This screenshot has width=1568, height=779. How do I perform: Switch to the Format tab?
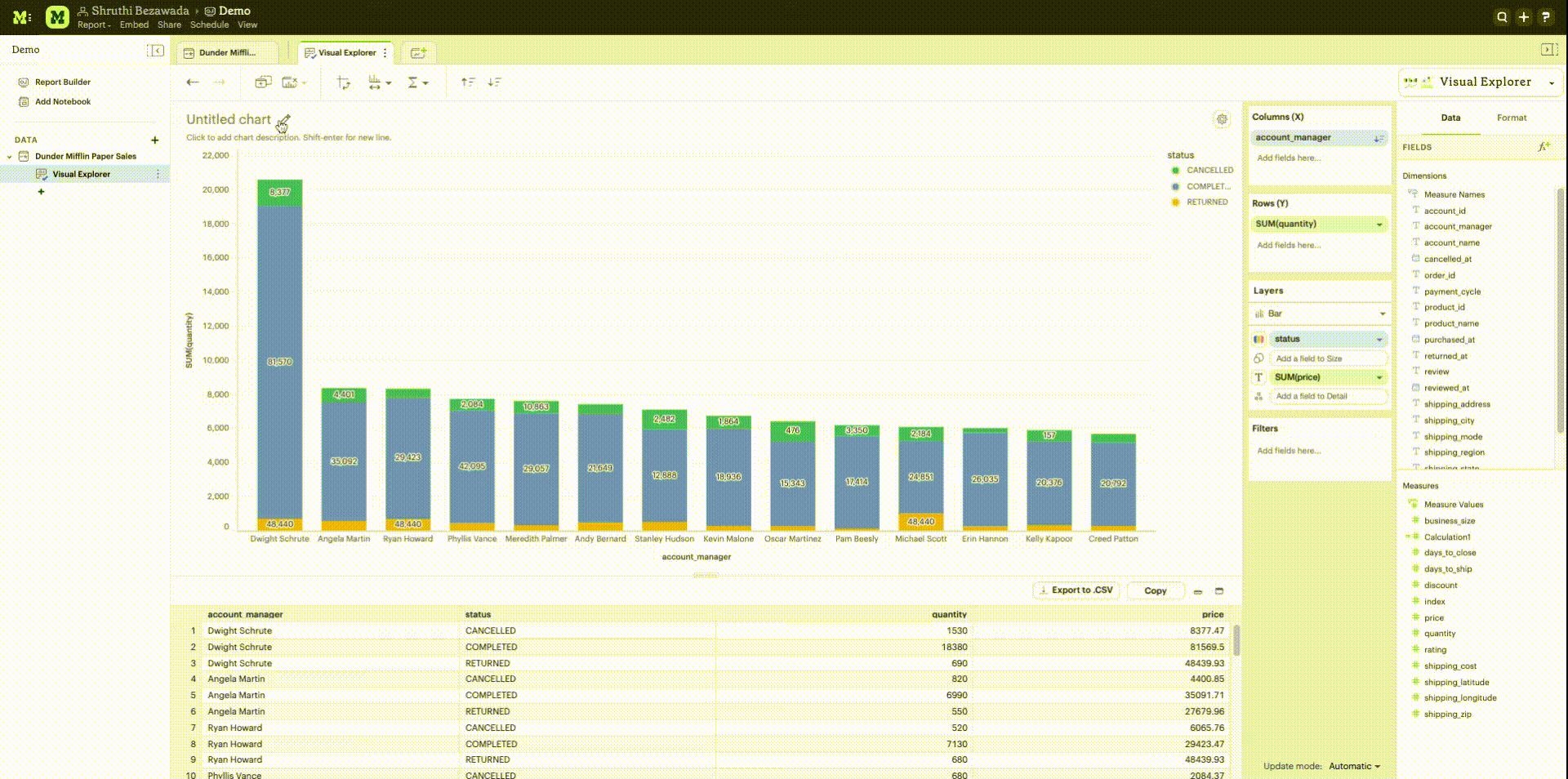click(1511, 118)
